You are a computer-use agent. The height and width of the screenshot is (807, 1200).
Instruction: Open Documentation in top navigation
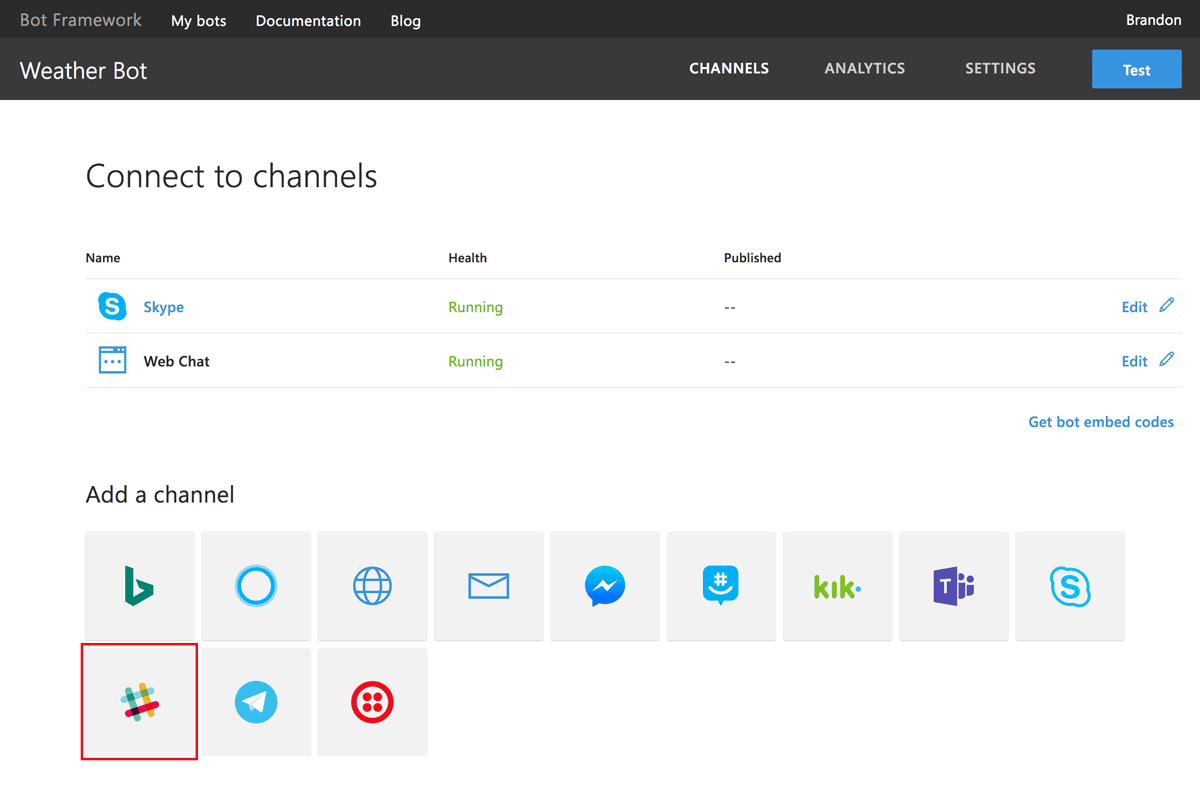(x=308, y=21)
